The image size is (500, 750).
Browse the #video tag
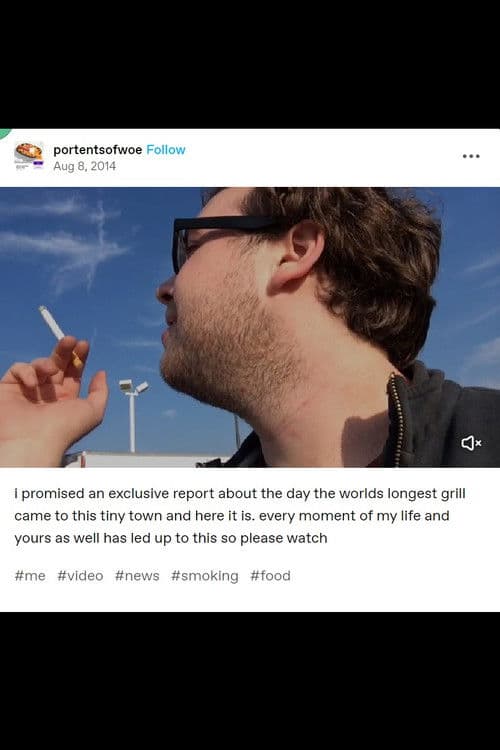click(80, 575)
